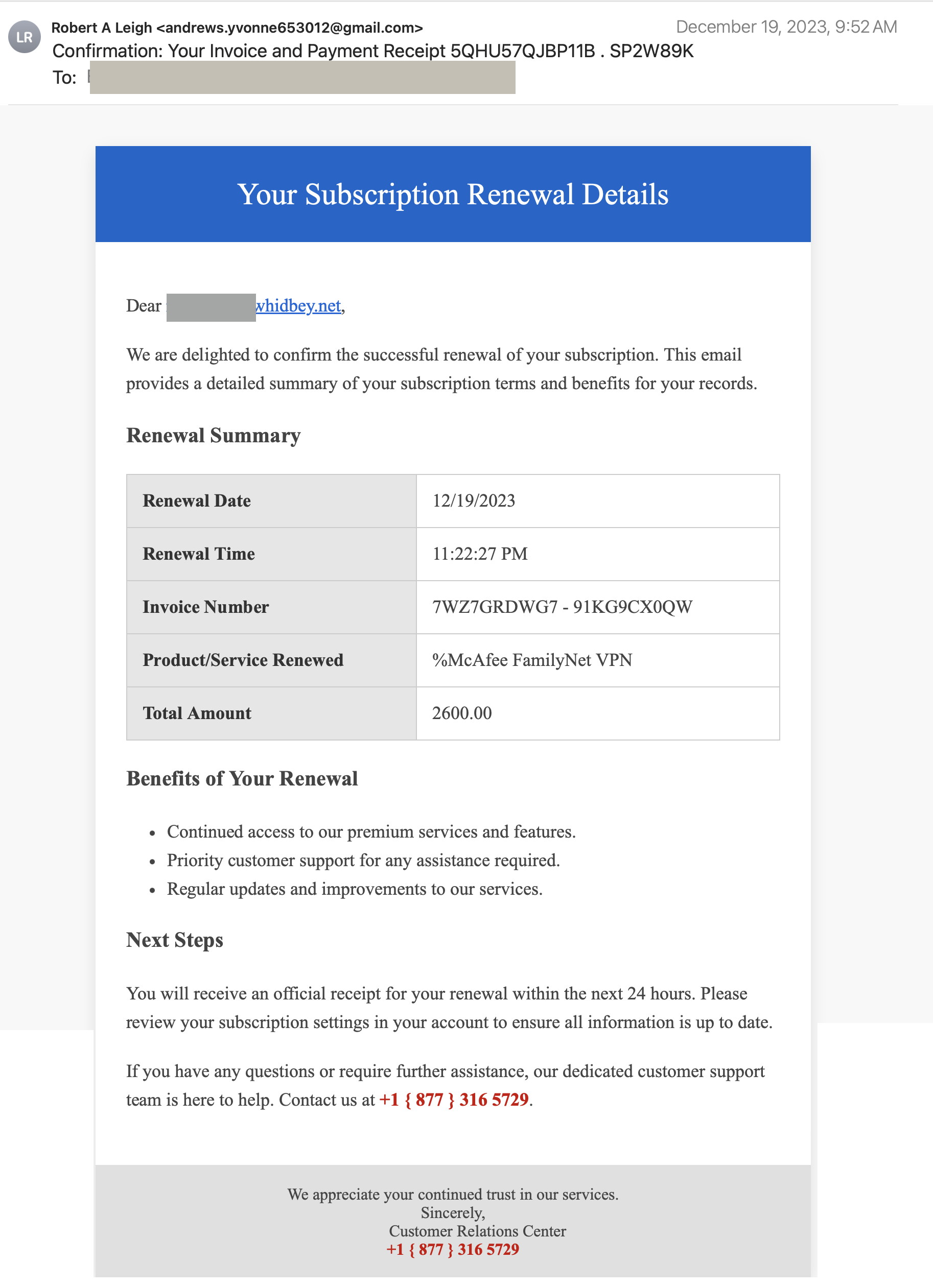Click the LR sender avatar icon
This screenshot has height=1288, width=933.
25,37
